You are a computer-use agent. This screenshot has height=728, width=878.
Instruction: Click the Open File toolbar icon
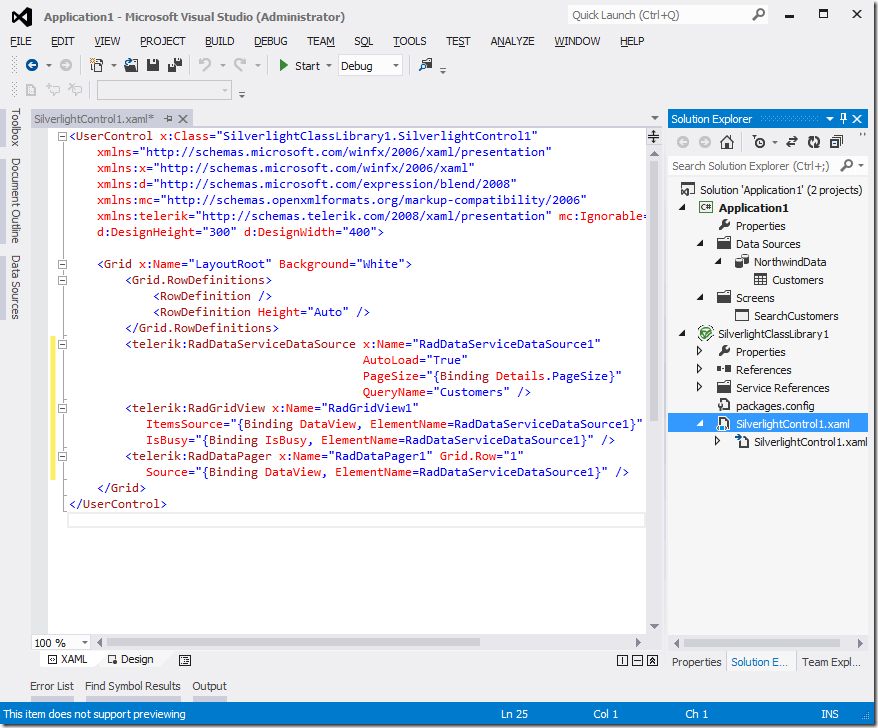tap(131, 65)
